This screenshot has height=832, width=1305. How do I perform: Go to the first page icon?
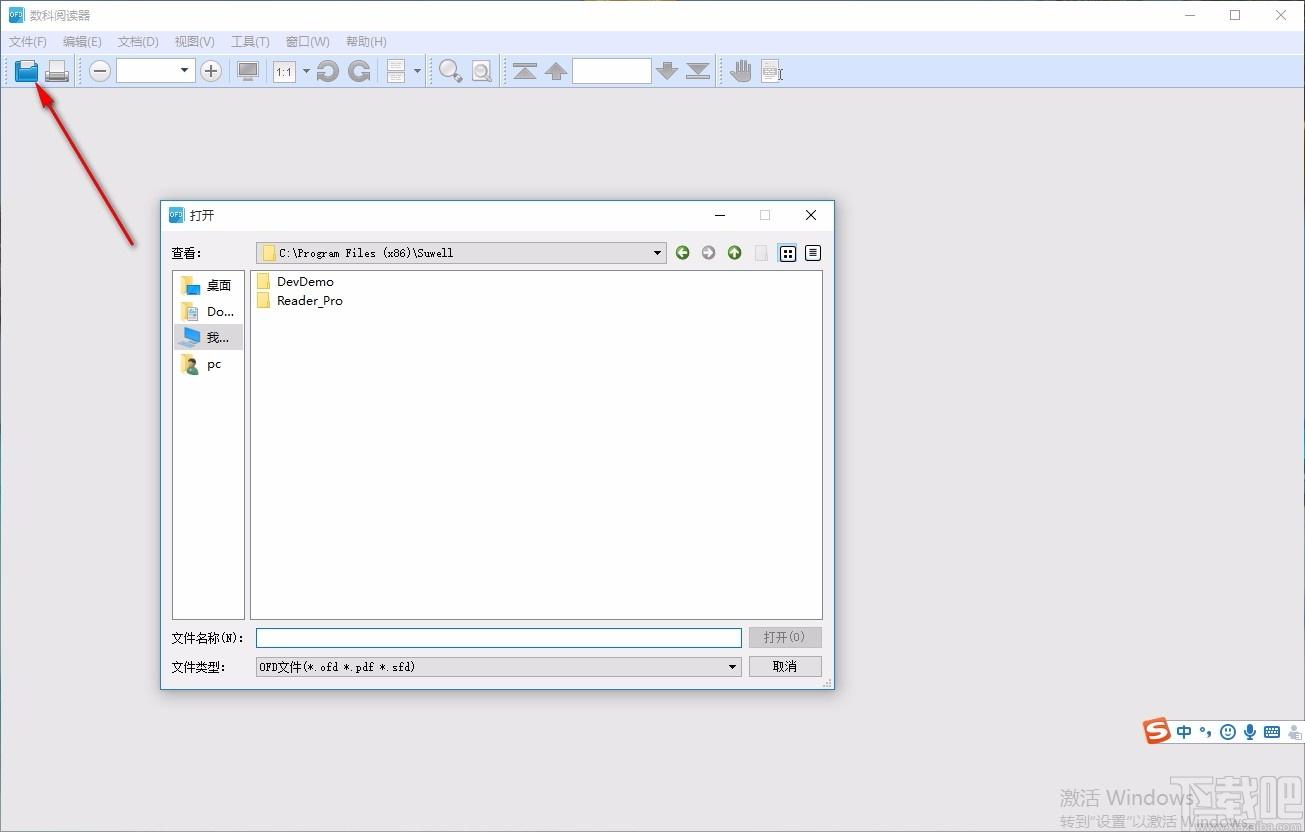point(525,71)
